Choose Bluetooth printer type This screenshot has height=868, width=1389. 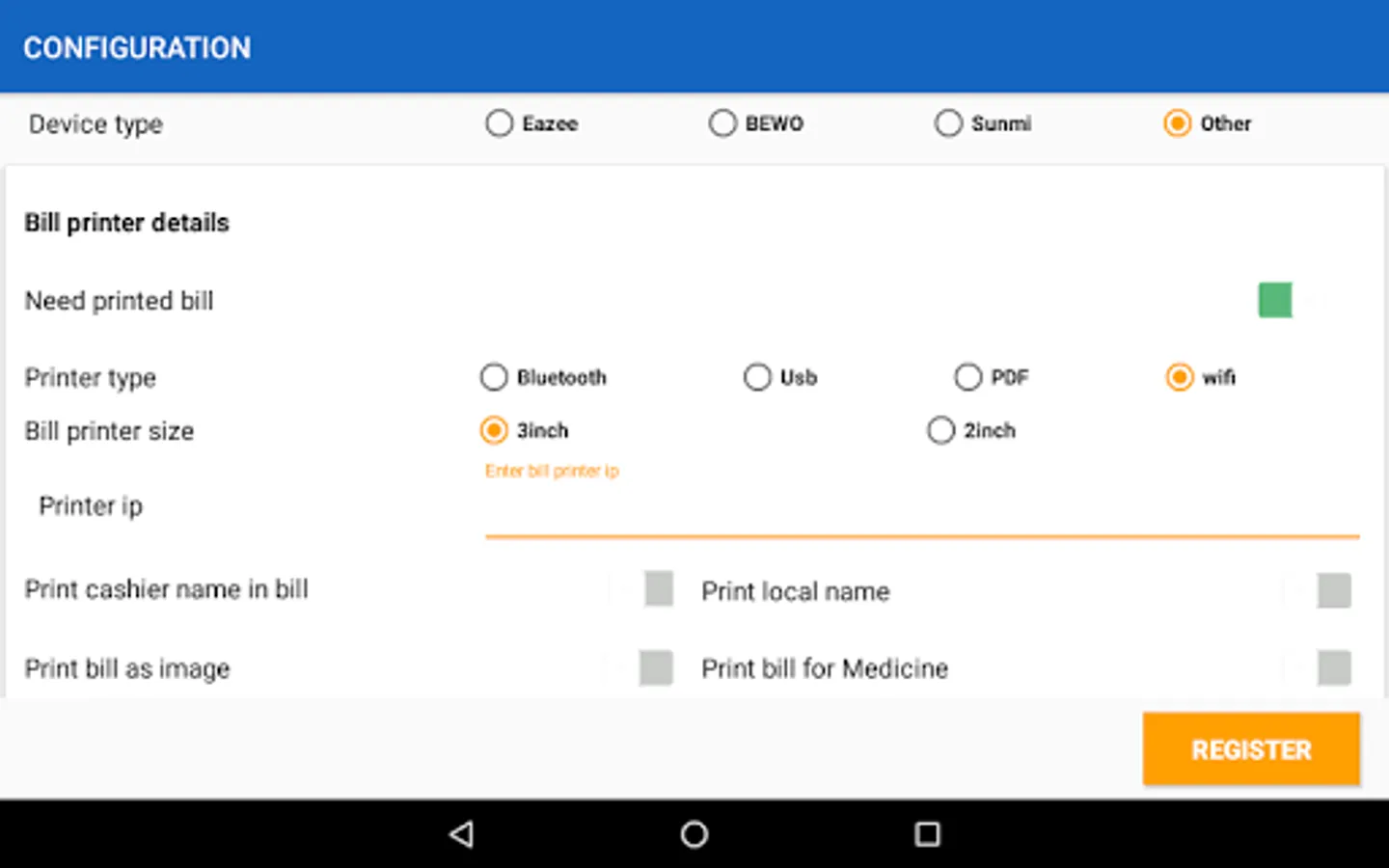(543, 377)
